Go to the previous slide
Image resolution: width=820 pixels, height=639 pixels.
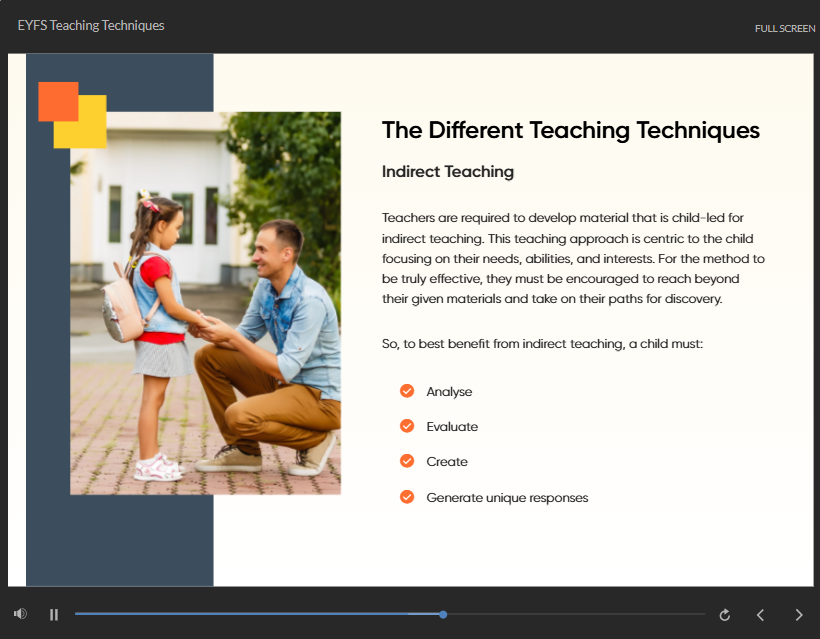point(760,615)
